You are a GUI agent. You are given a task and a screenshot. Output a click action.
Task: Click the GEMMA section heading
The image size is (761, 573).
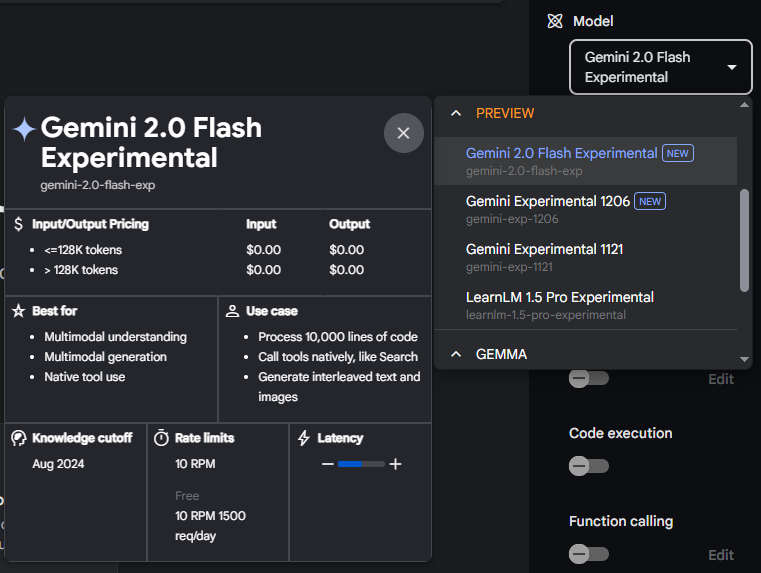pyautogui.click(x=501, y=354)
